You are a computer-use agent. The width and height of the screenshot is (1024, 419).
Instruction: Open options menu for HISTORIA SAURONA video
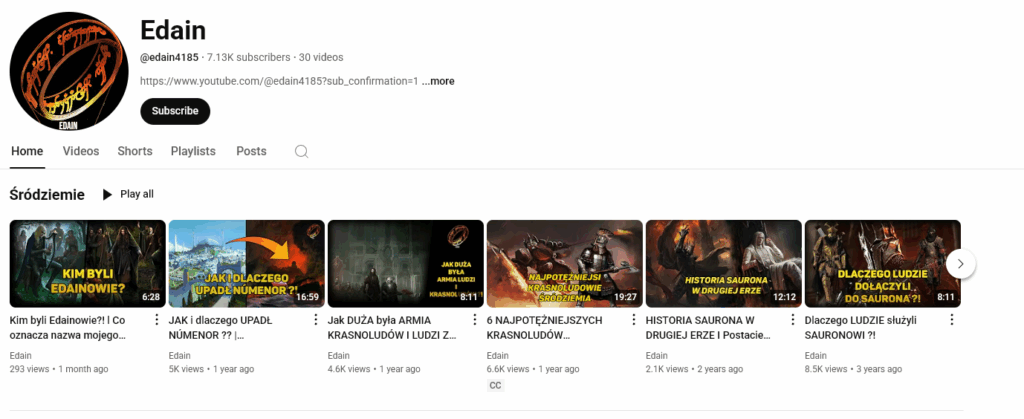click(793, 319)
